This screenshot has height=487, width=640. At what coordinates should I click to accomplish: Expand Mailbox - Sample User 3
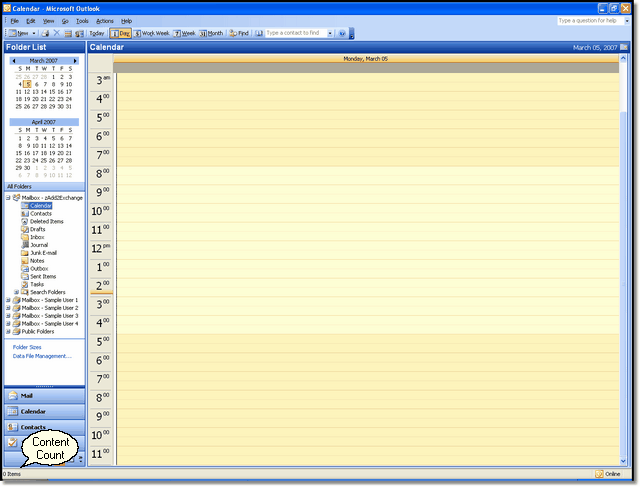(8, 316)
